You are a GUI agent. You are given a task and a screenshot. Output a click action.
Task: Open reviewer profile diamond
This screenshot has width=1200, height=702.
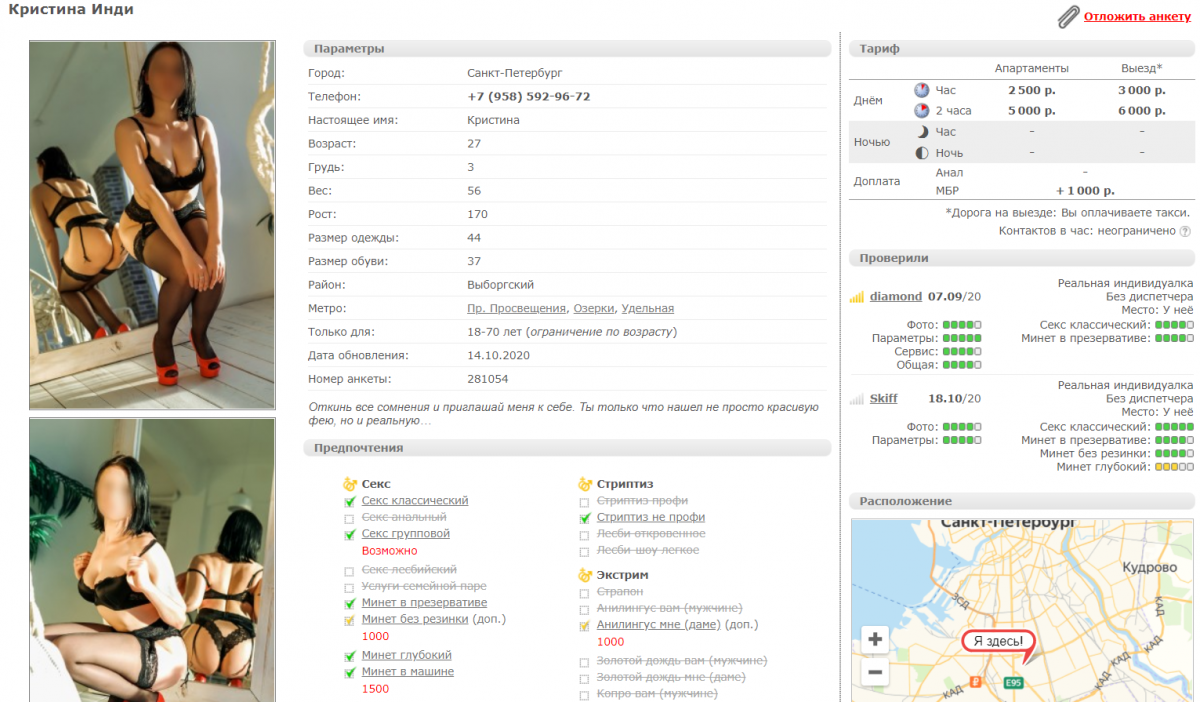pyautogui.click(x=895, y=297)
